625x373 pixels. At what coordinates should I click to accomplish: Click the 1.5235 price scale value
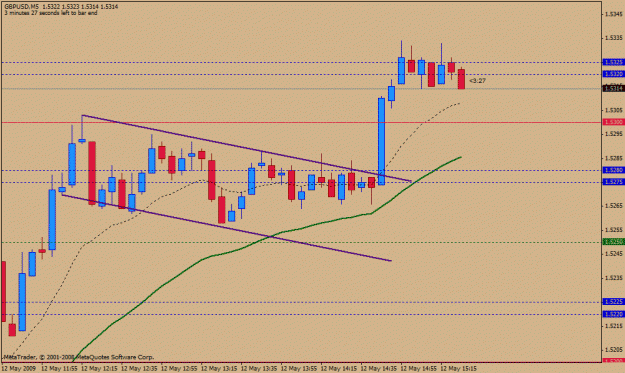pos(613,278)
